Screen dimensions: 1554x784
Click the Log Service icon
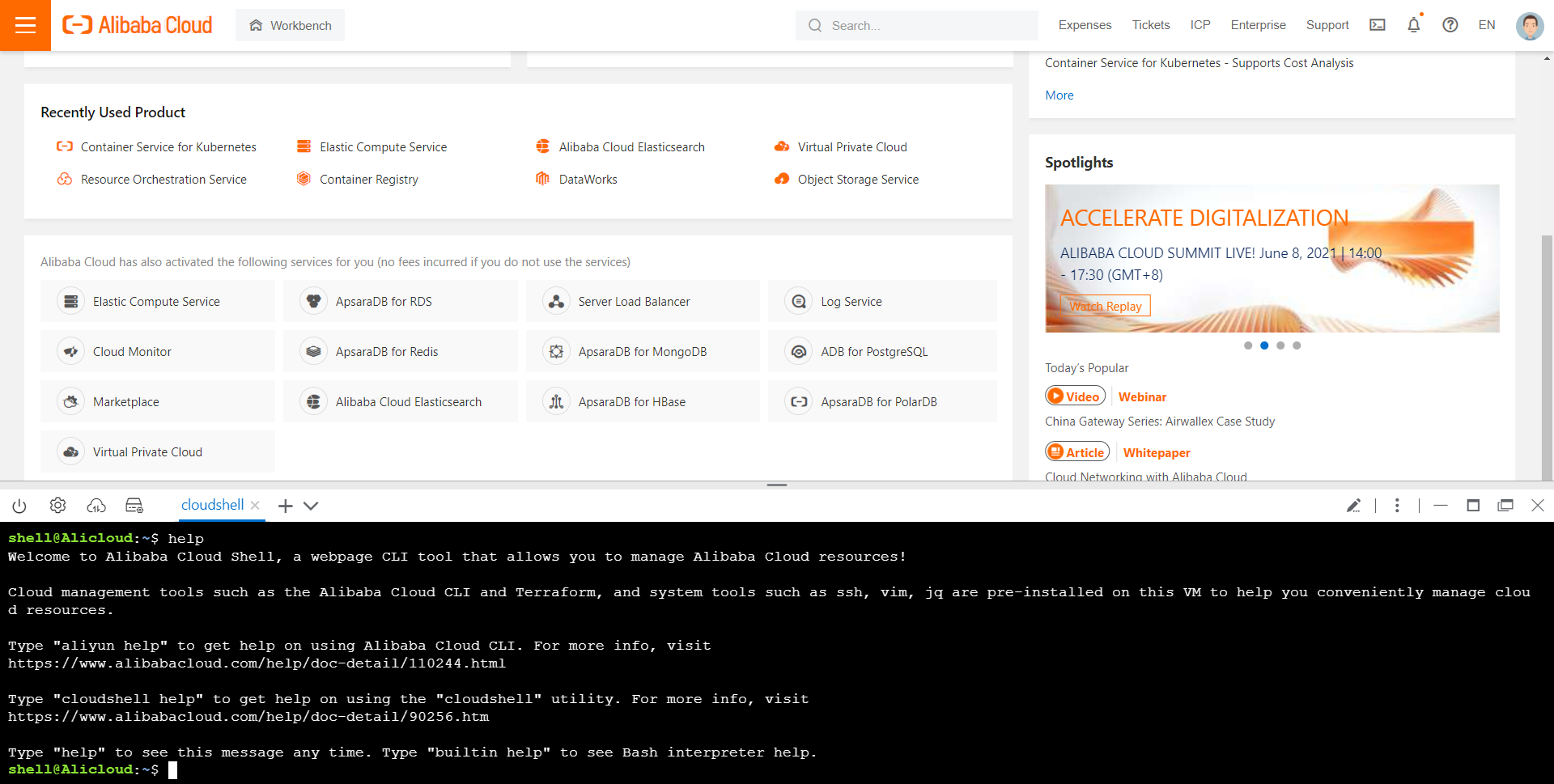[x=799, y=302]
